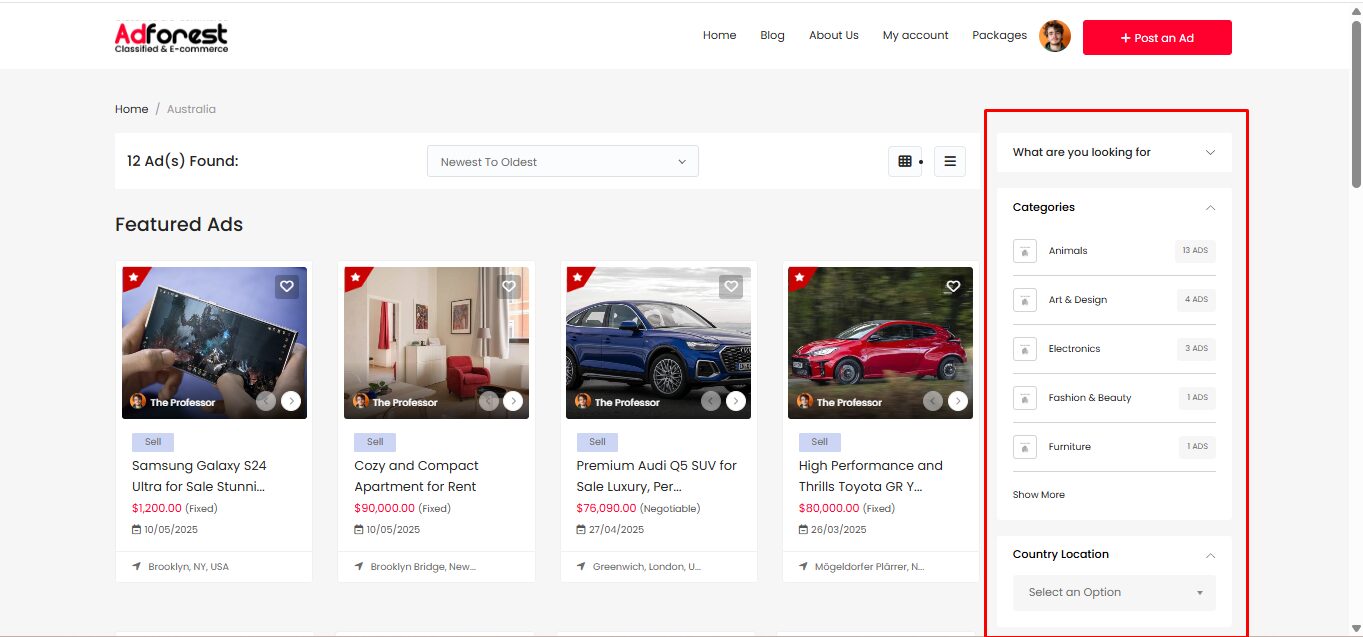Click the Post an Ad button
Image resolution: width=1363 pixels, height=637 pixels.
(1156, 38)
